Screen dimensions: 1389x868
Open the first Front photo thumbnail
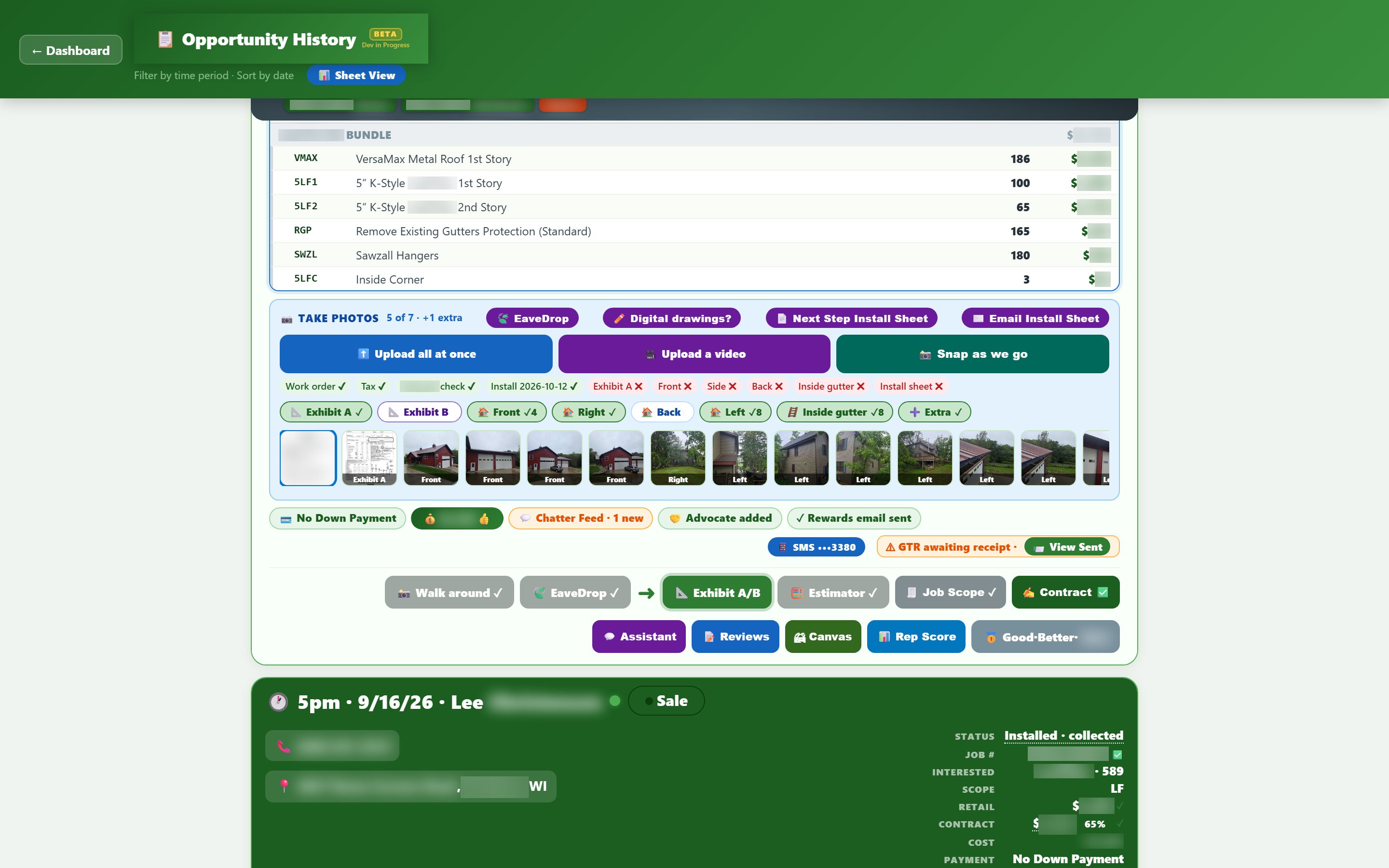coord(431,458)
